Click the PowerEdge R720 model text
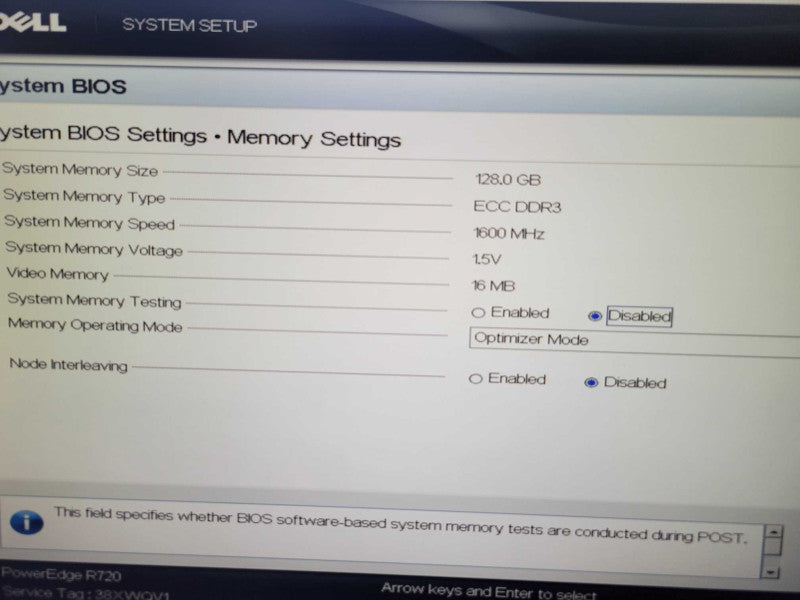800x600 pixels. (x=61, y=575)
